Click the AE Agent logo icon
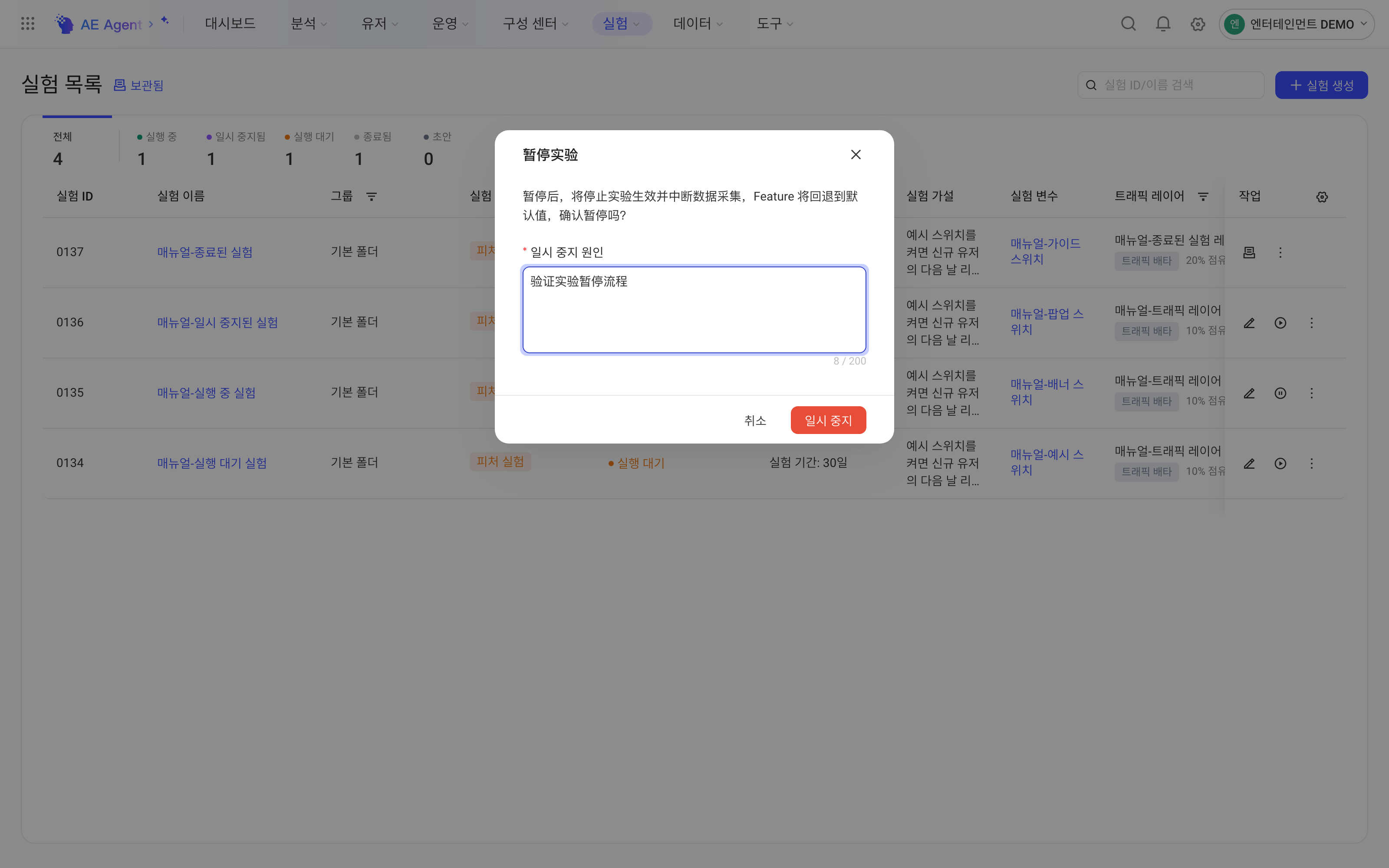Viewport: 1389px width, 868px height. pyautogui.click(x=64, y=23)
